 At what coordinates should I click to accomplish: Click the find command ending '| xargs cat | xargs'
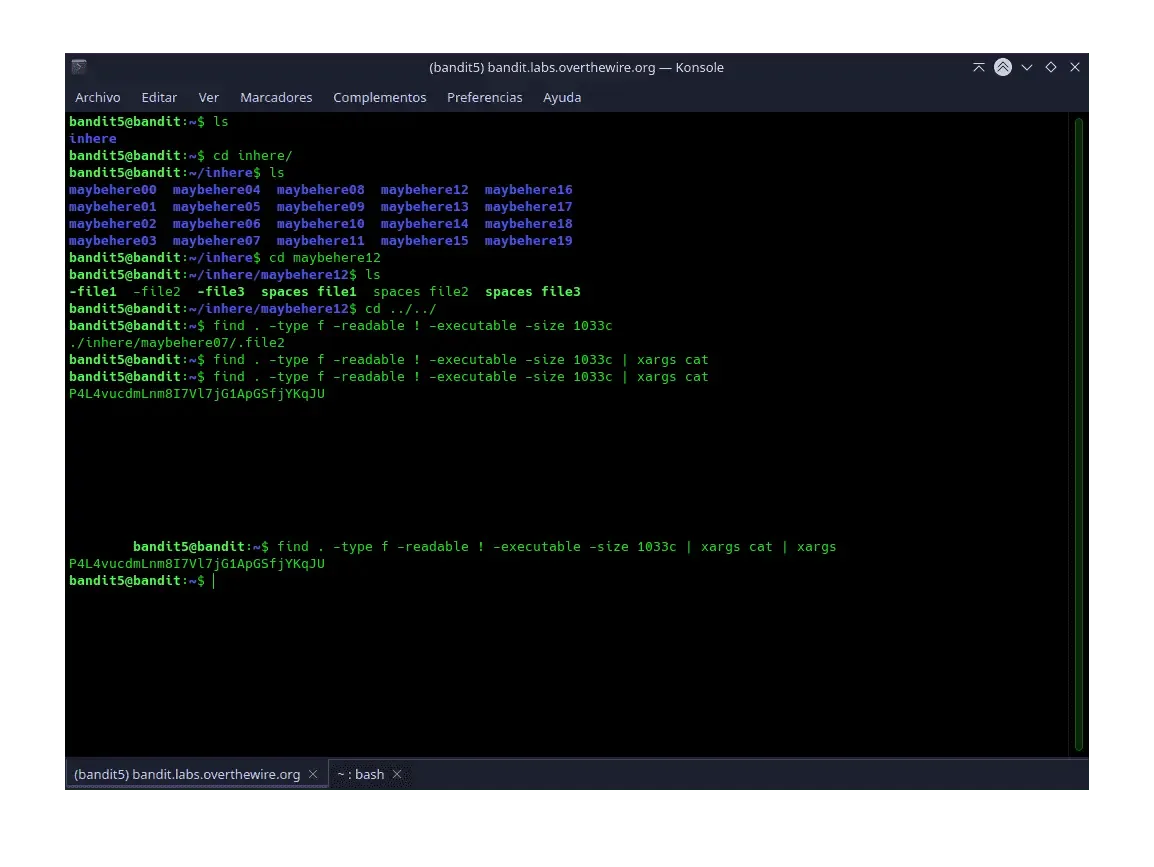point(556,547)
